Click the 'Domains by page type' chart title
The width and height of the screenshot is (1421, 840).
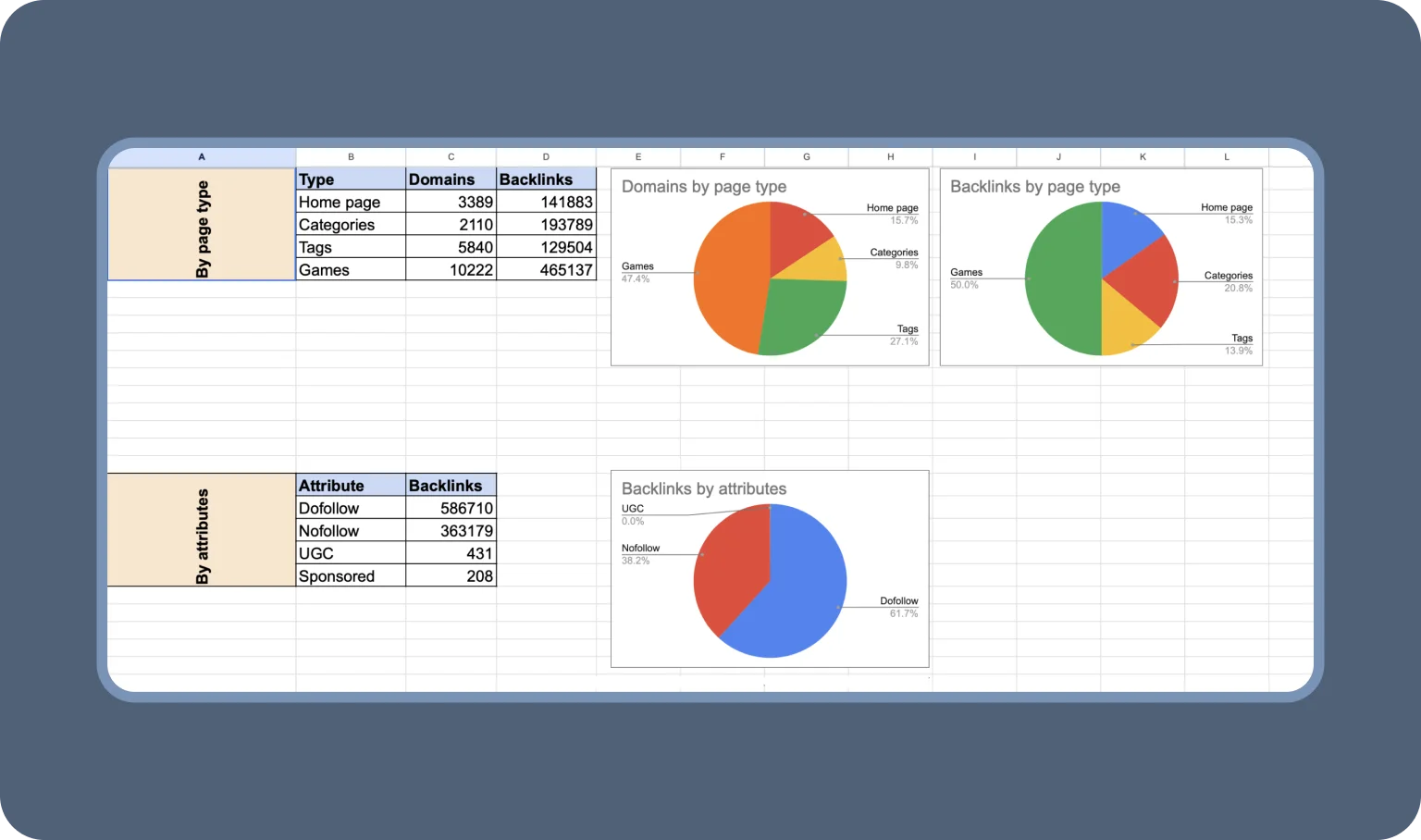(704, 187)
